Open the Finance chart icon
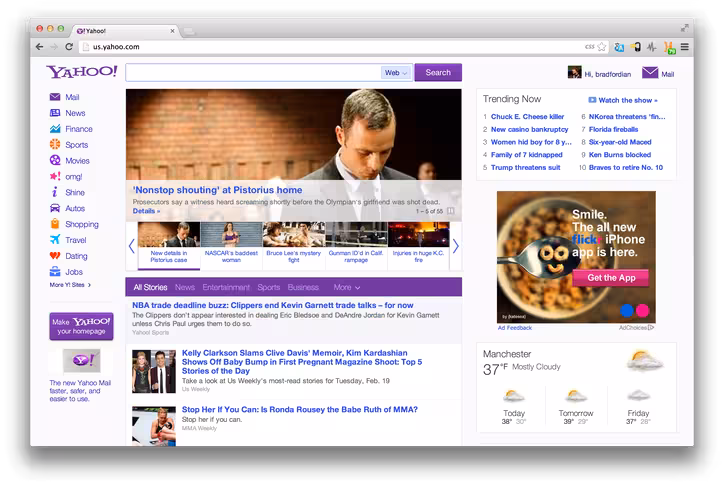Viewport: 724px width, 488px height. 55,129
